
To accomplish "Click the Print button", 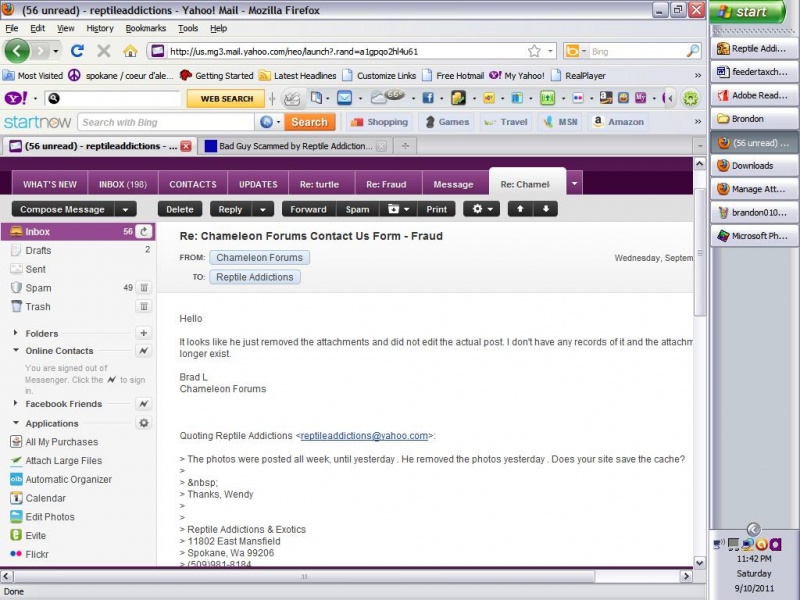I will (437, 209).
